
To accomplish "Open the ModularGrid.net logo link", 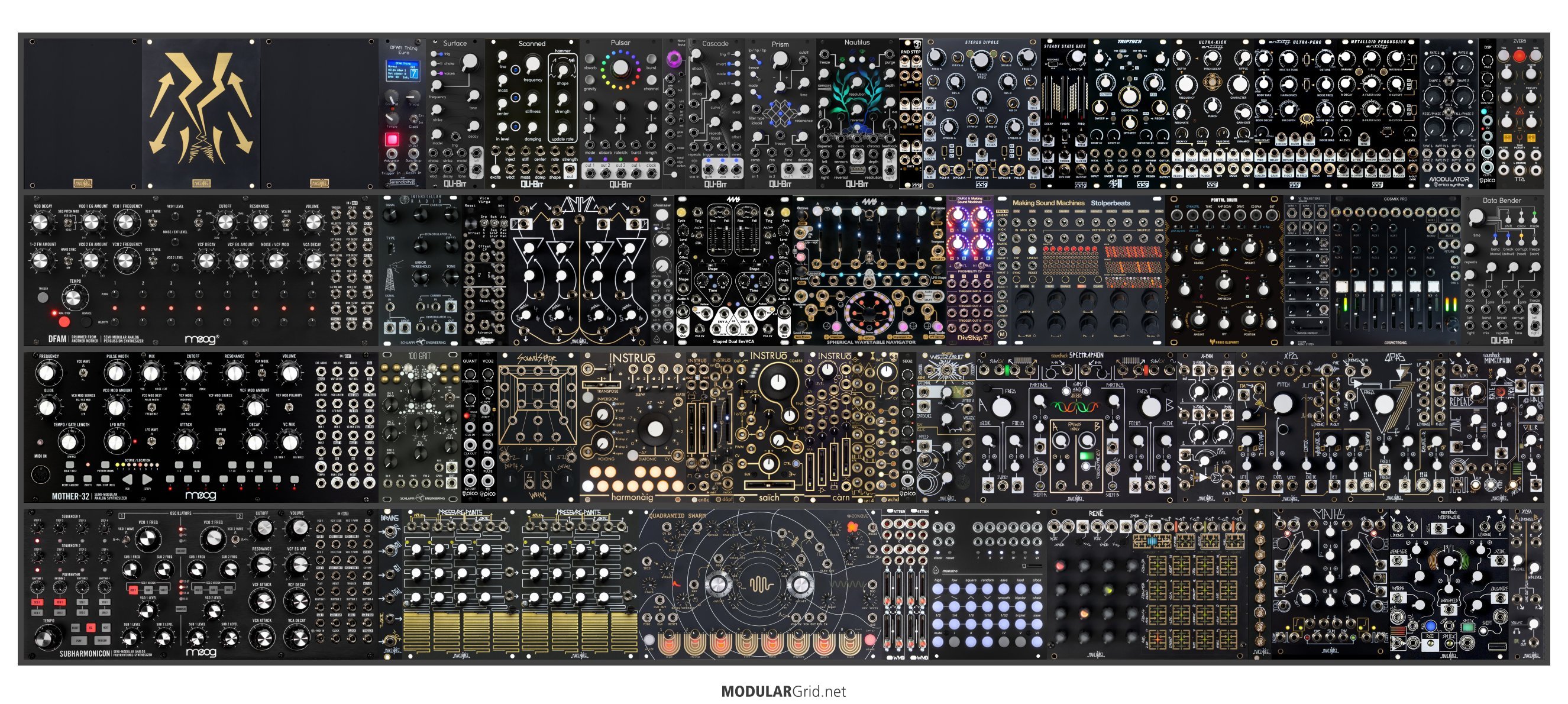I will (783, 691).
